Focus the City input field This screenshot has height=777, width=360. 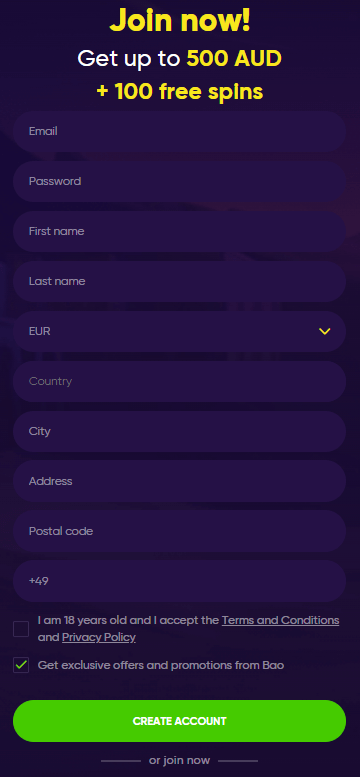pos(180,431)
